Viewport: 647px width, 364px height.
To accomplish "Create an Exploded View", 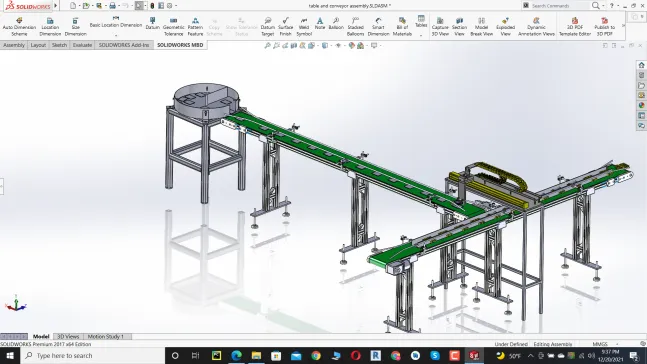I will click(505, 27).
